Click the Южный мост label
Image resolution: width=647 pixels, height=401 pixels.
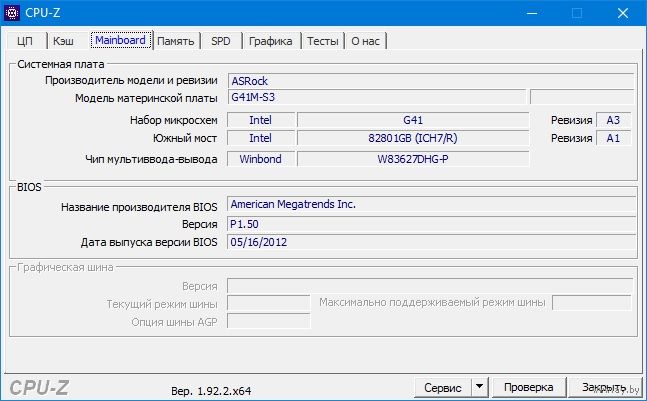pyautogui.click(x=185, y=138)
